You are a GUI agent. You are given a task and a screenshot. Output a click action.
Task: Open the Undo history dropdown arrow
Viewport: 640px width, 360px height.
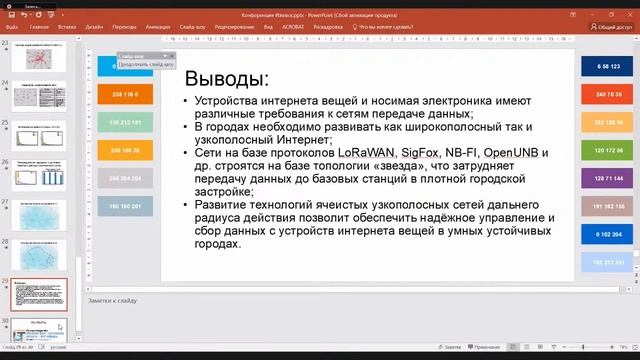click(x=30, y=15)
